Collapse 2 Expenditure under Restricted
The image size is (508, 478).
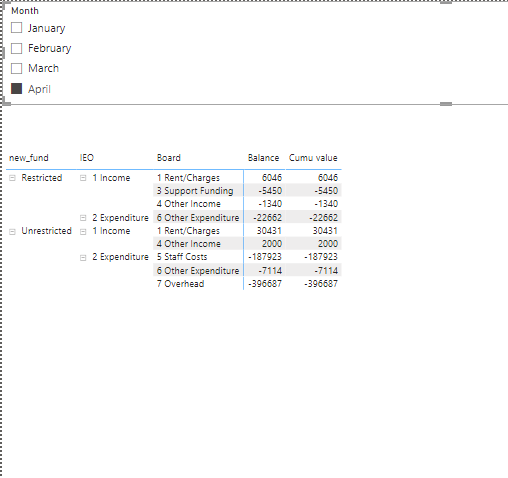point(83,218)
